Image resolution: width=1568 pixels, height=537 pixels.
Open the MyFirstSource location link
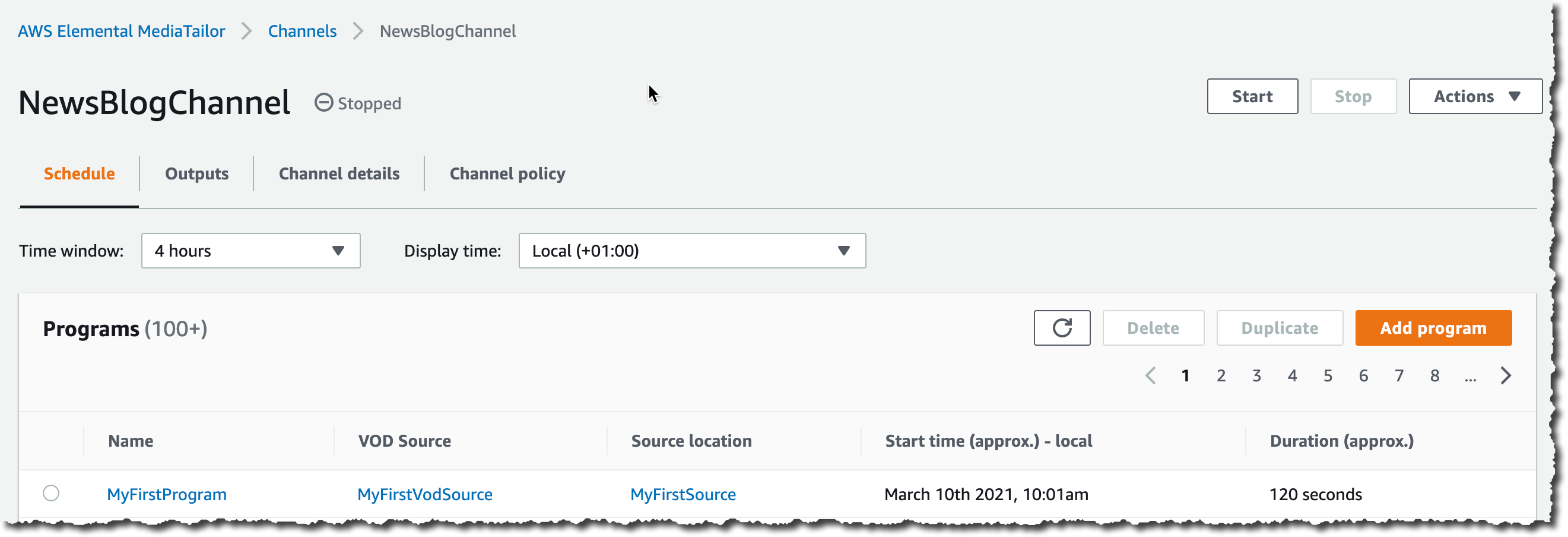coord(683,494)
